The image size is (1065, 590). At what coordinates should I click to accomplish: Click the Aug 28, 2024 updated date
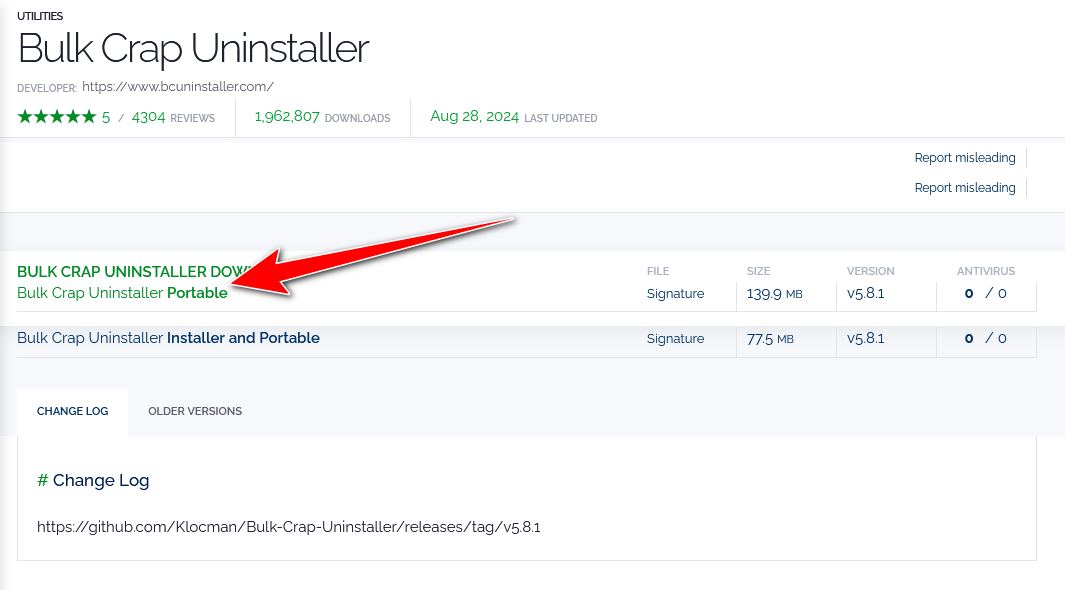[x=474, y=117]
